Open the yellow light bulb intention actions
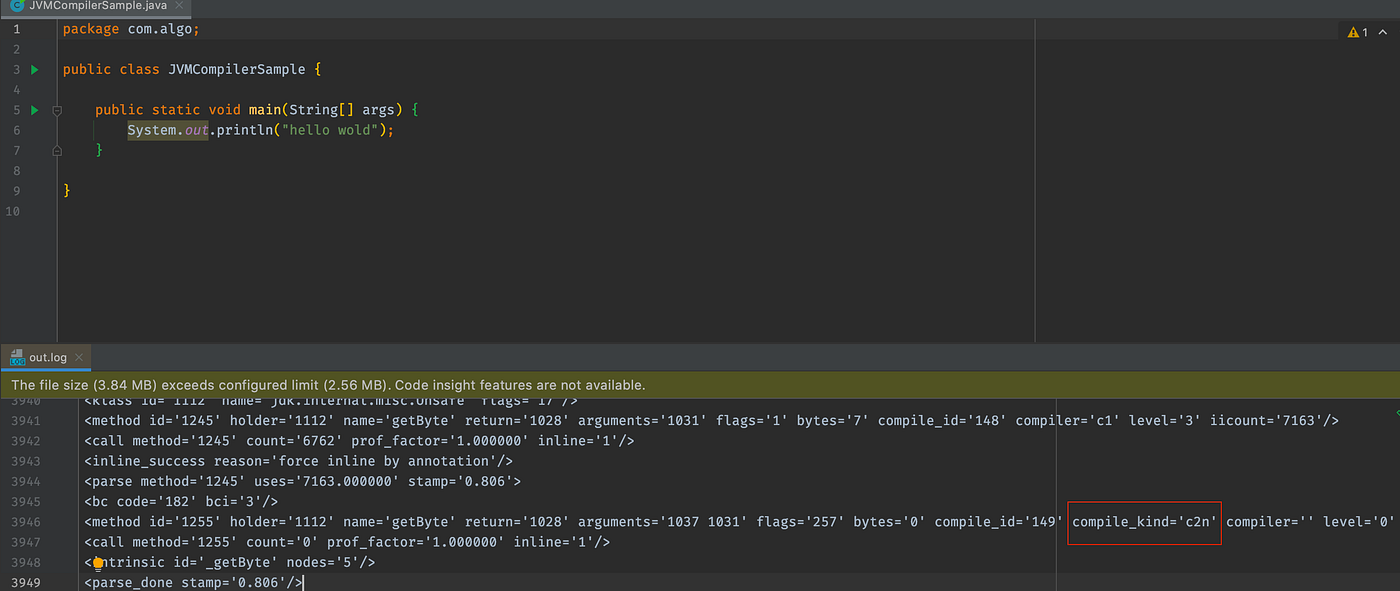Viewport: 1400px width, 591px height. click(98, 564)
